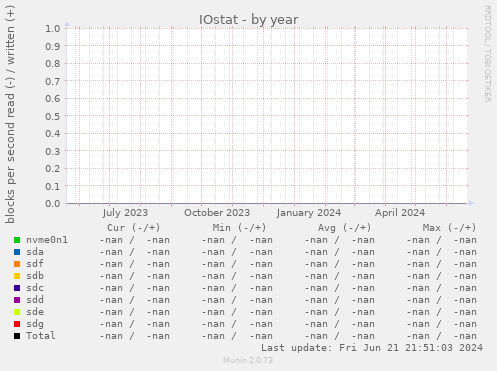Click the 'IOstat - by year' graph title
The width and height of the screenshot is (497, 371).
249,20
